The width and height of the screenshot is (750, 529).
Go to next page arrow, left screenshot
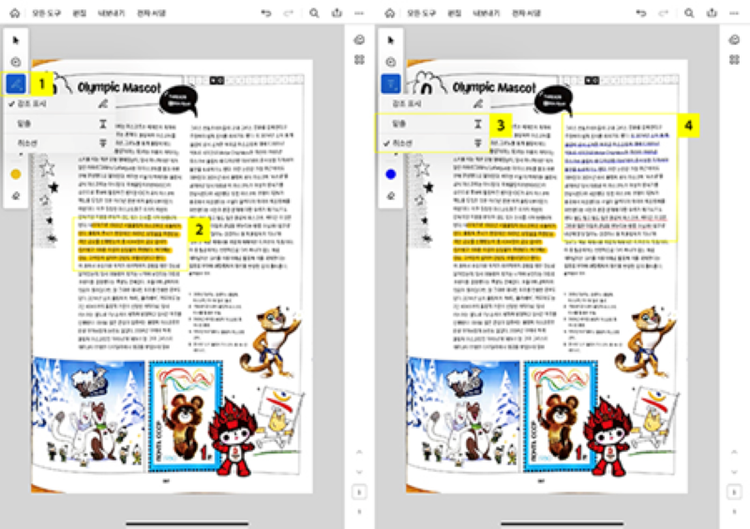(x=359, y=472)
